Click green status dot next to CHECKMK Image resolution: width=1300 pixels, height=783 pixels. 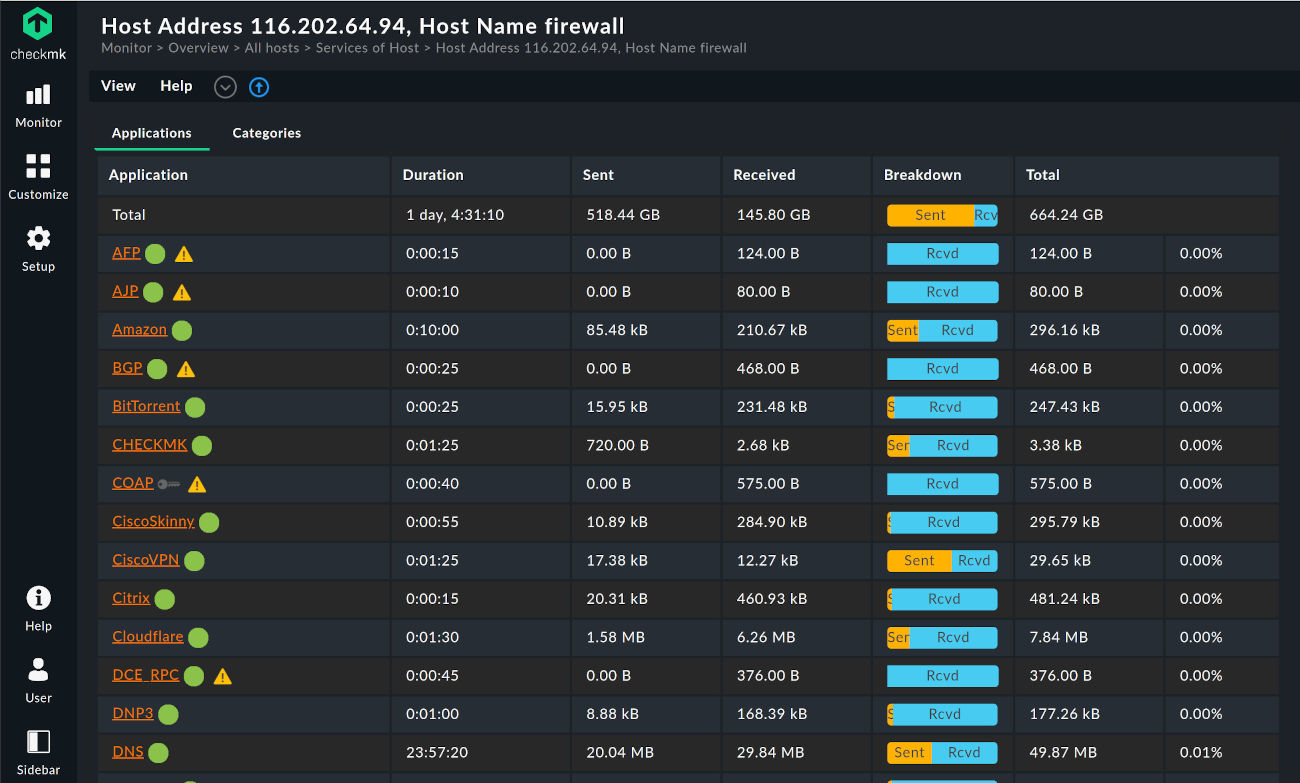pyautogui.click(x=202, y=445)
